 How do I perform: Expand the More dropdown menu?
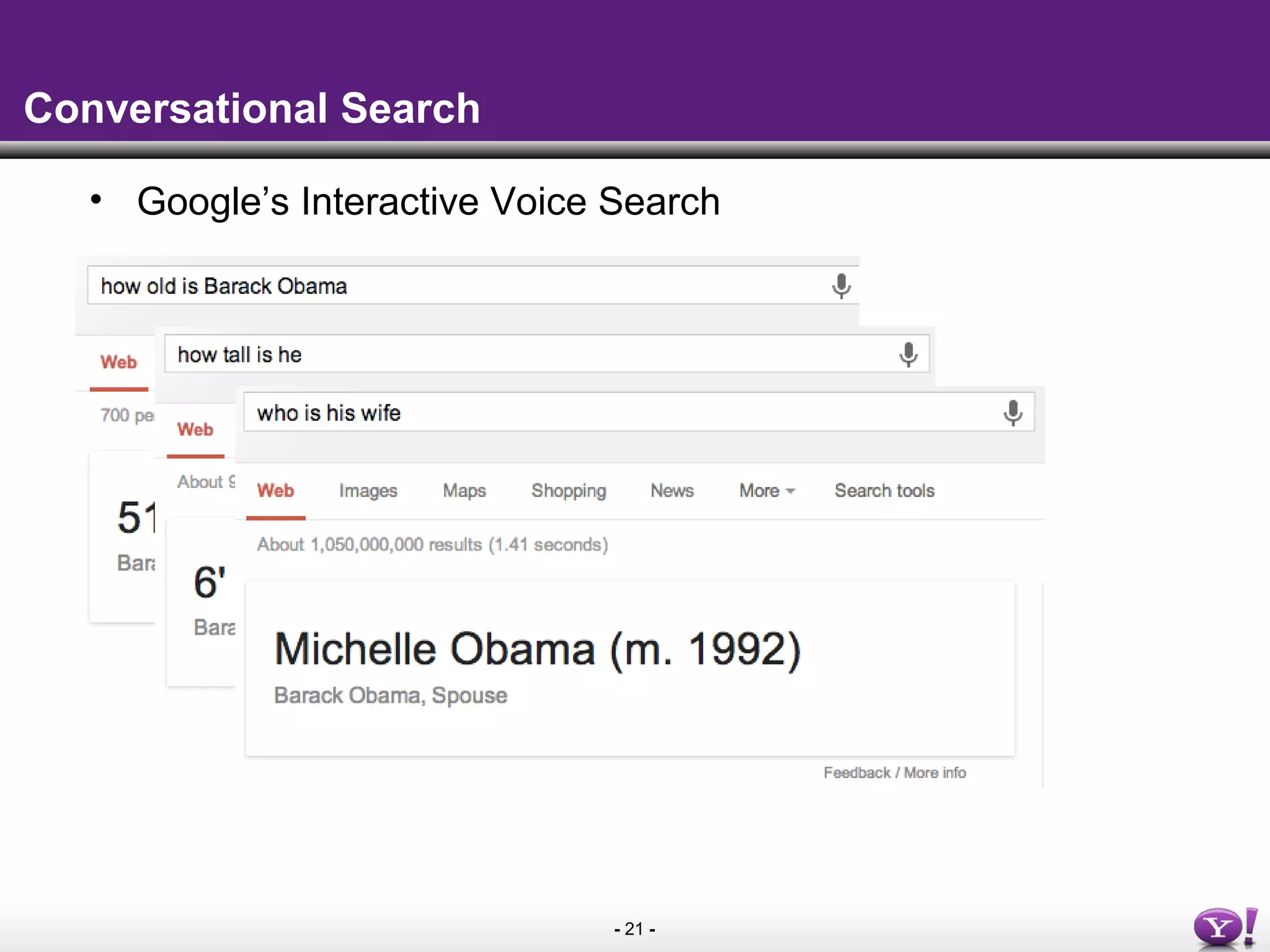point(766,491)
